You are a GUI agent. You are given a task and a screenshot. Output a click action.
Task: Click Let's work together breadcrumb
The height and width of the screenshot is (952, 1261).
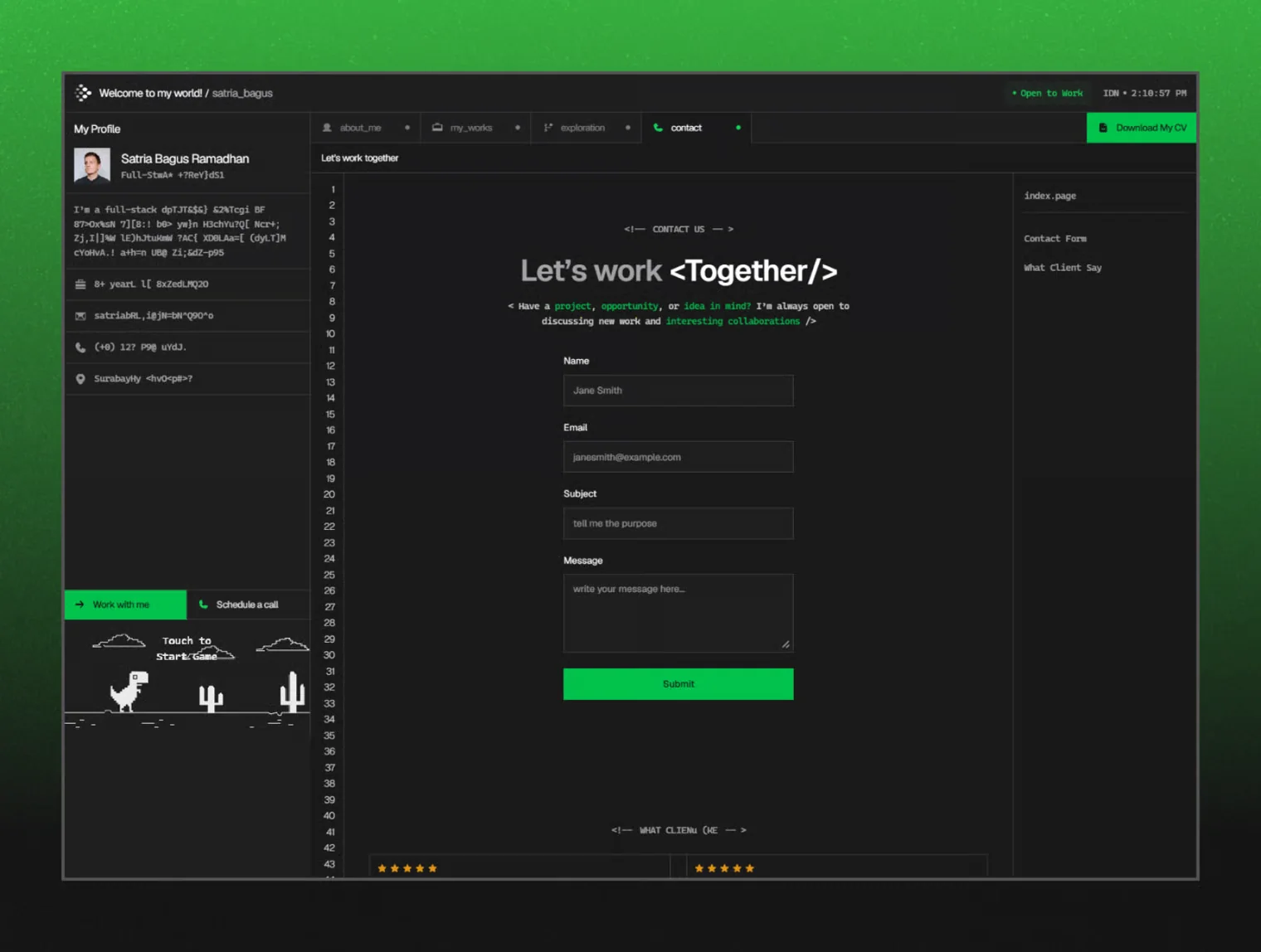[x=359, y=158]
